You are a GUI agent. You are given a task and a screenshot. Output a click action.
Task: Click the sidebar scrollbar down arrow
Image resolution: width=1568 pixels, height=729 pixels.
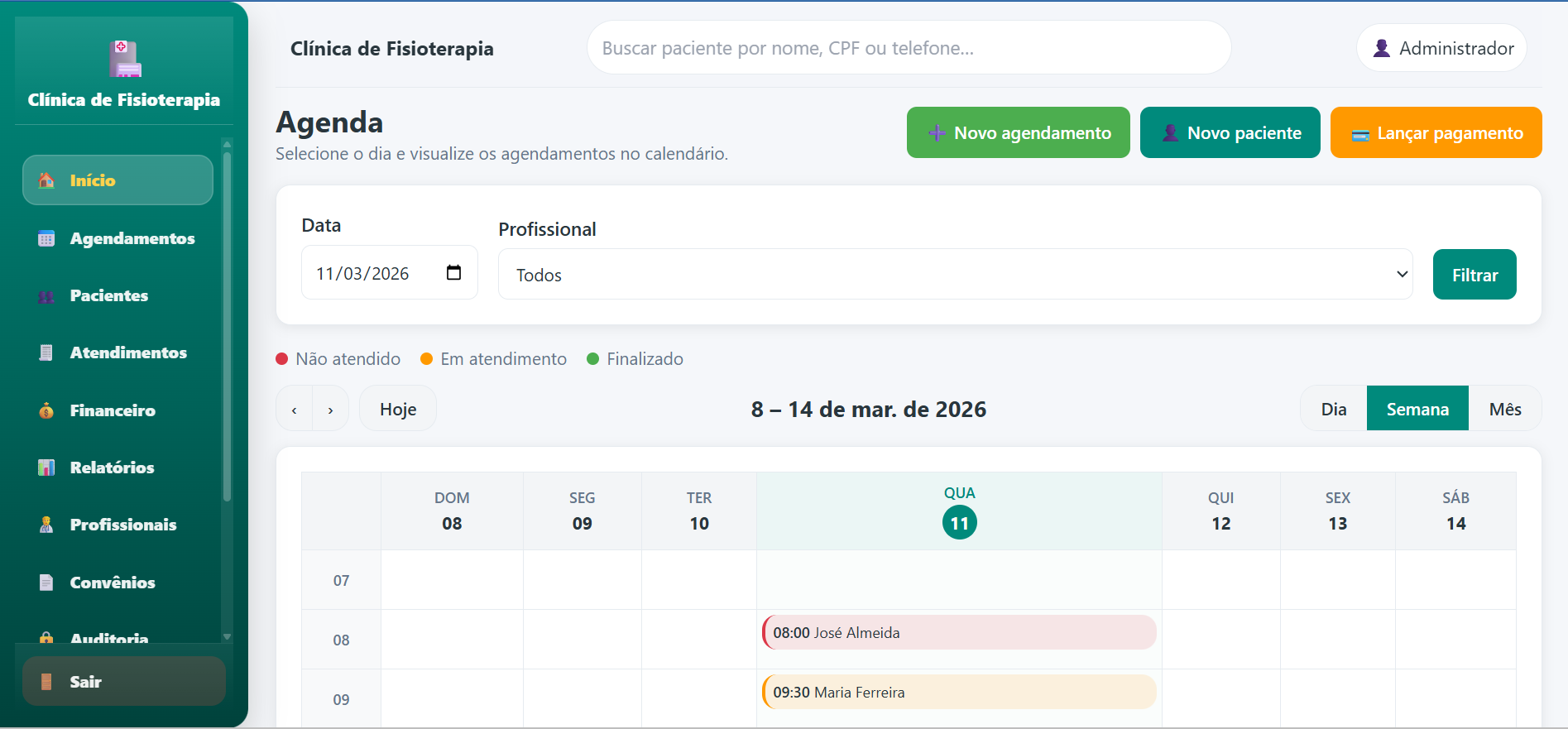coord(227,637)
